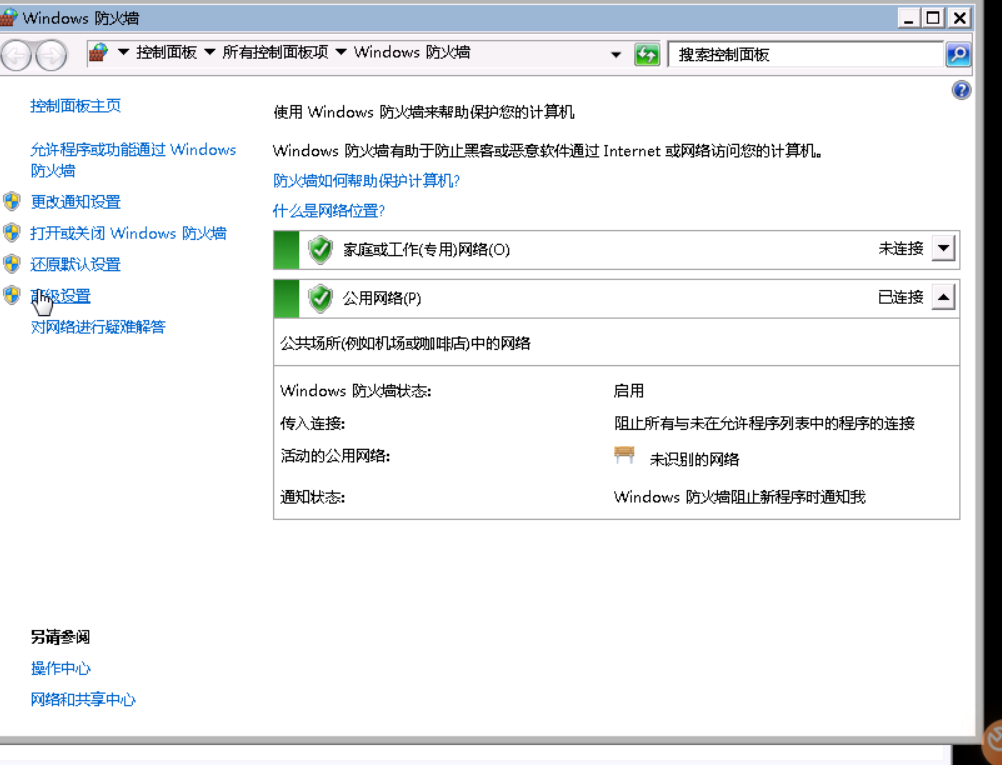The image size is (1002, 765).
Task: Click 活动的公用网络: label
Action: coord(335,456)
